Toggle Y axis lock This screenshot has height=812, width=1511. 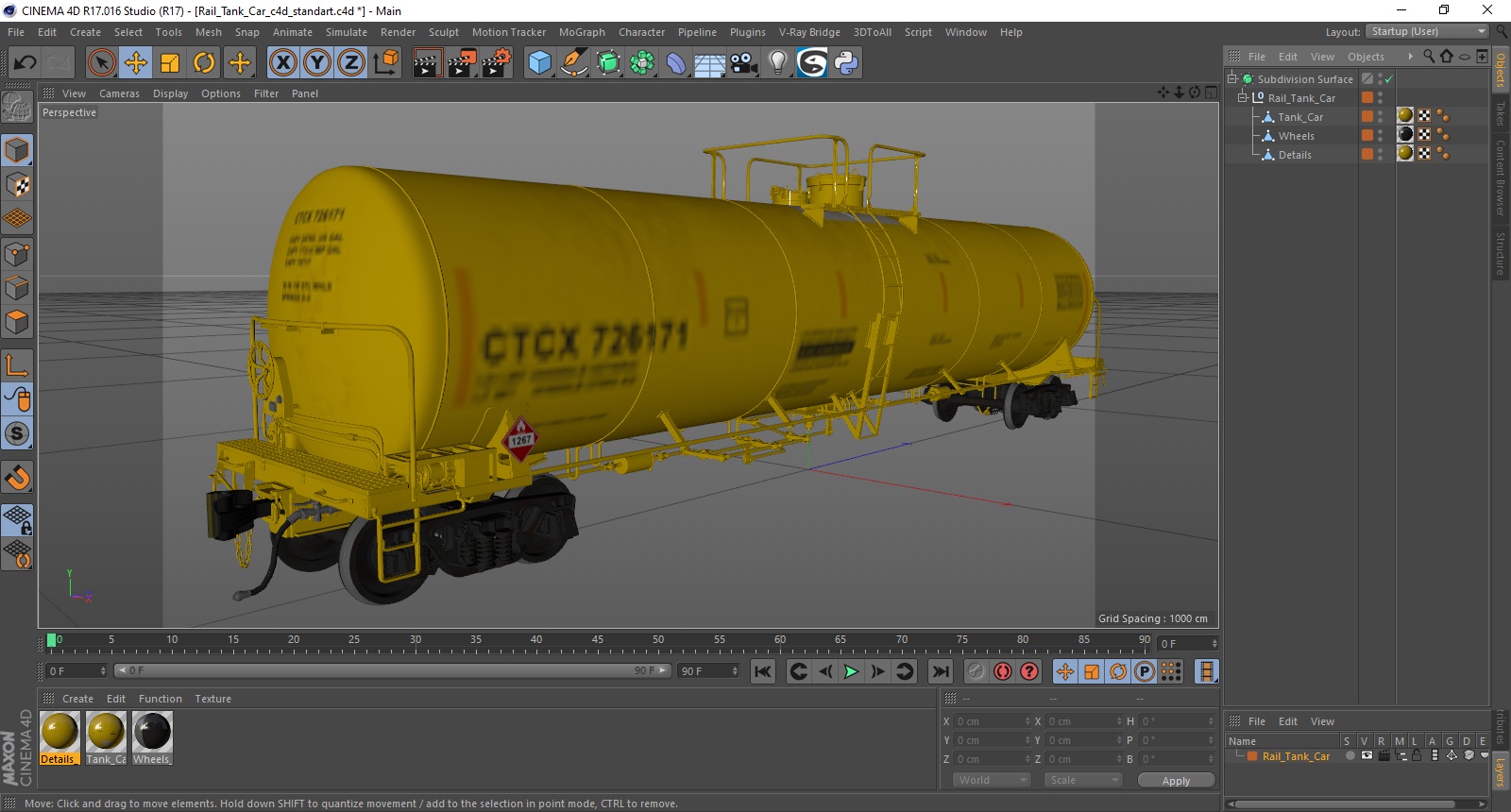coord(316,63)
